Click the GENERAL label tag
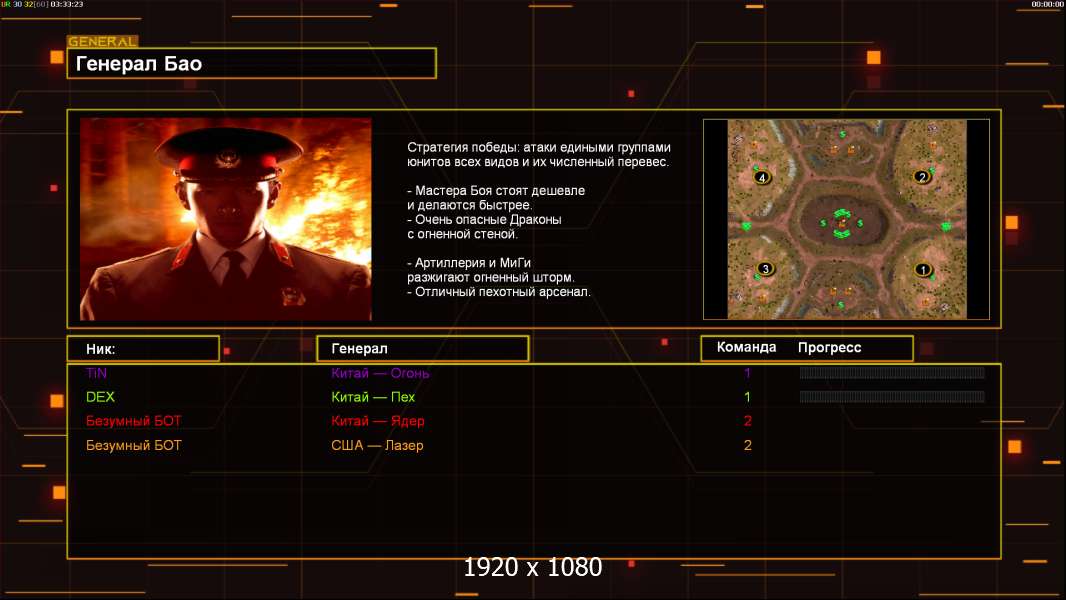Image resolution: width=1066 pixels, height=600 pixels. [x=103, y=41]
